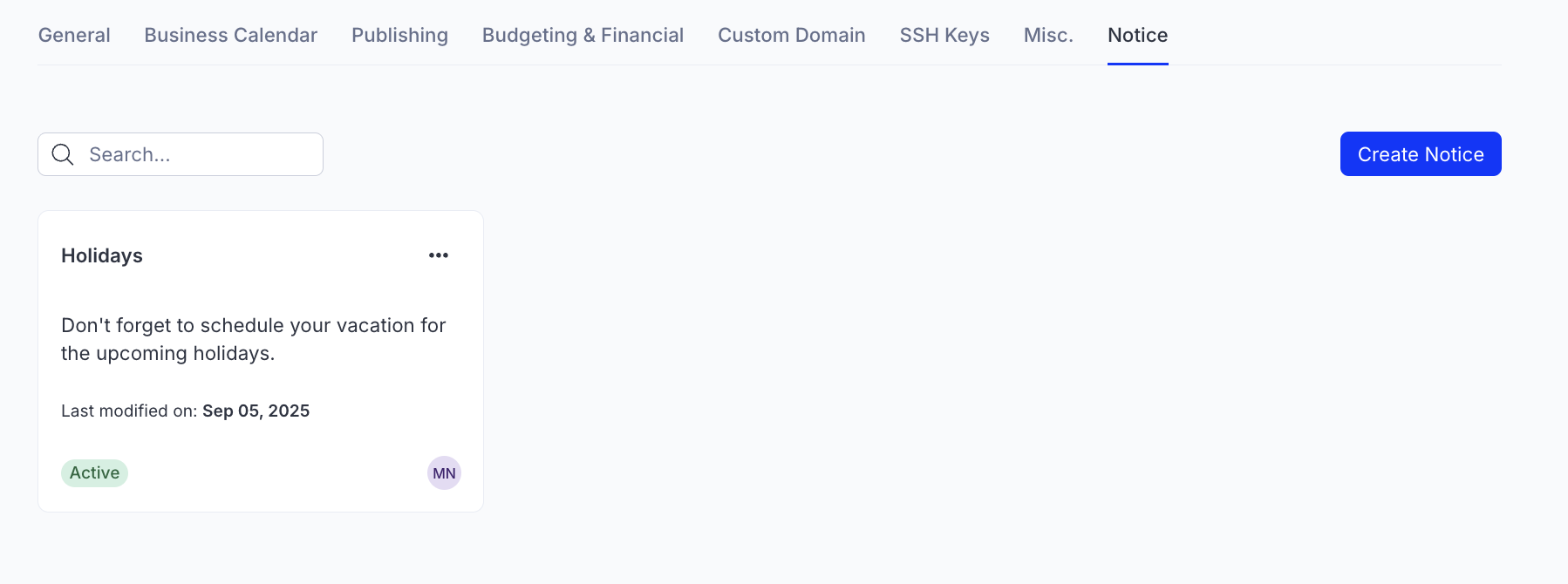Switch to the Custom Domain tab
Screen dimensions: 1568x584
pos(790,35)
